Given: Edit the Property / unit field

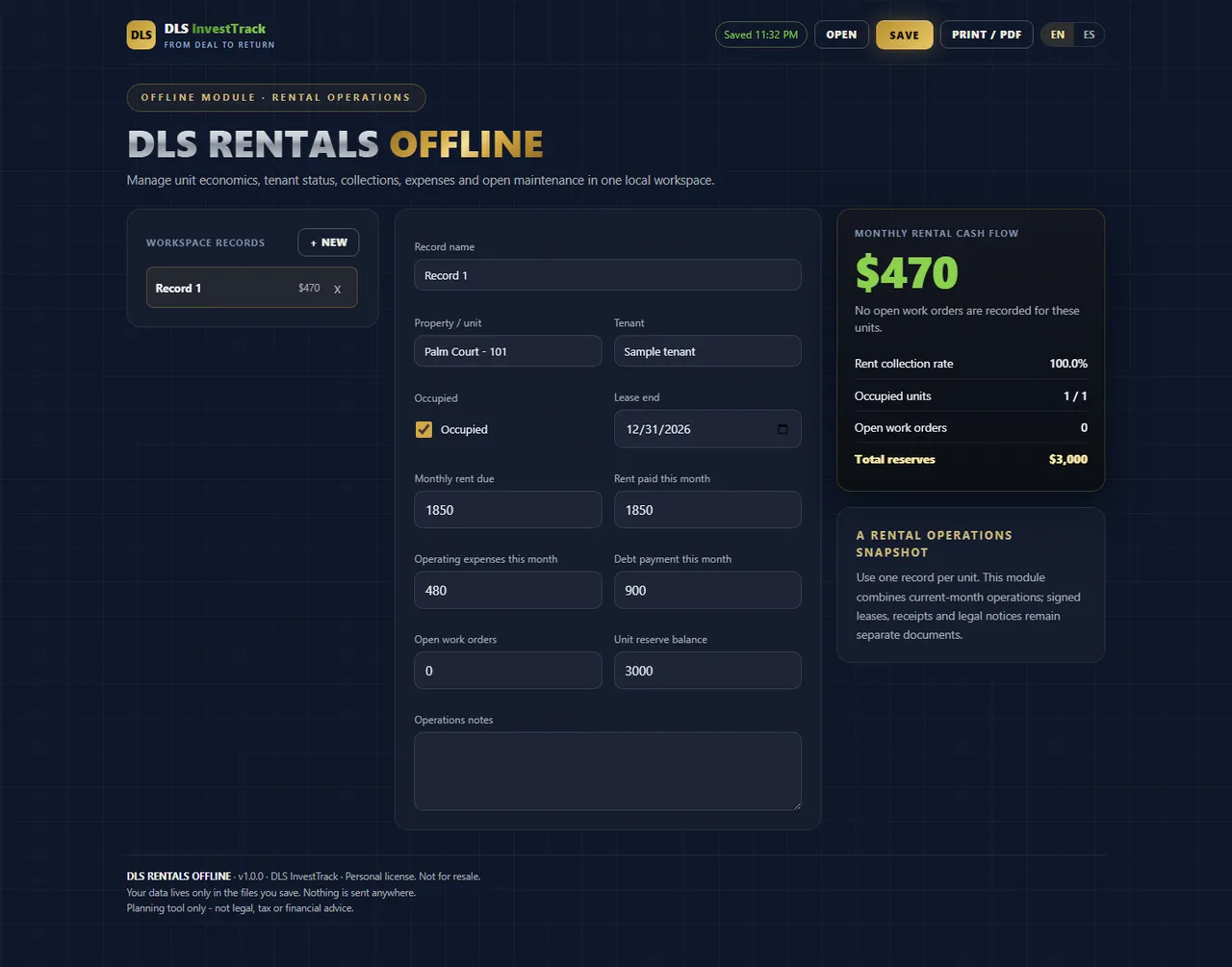Looking at the screenshot, I should (508, 351).
